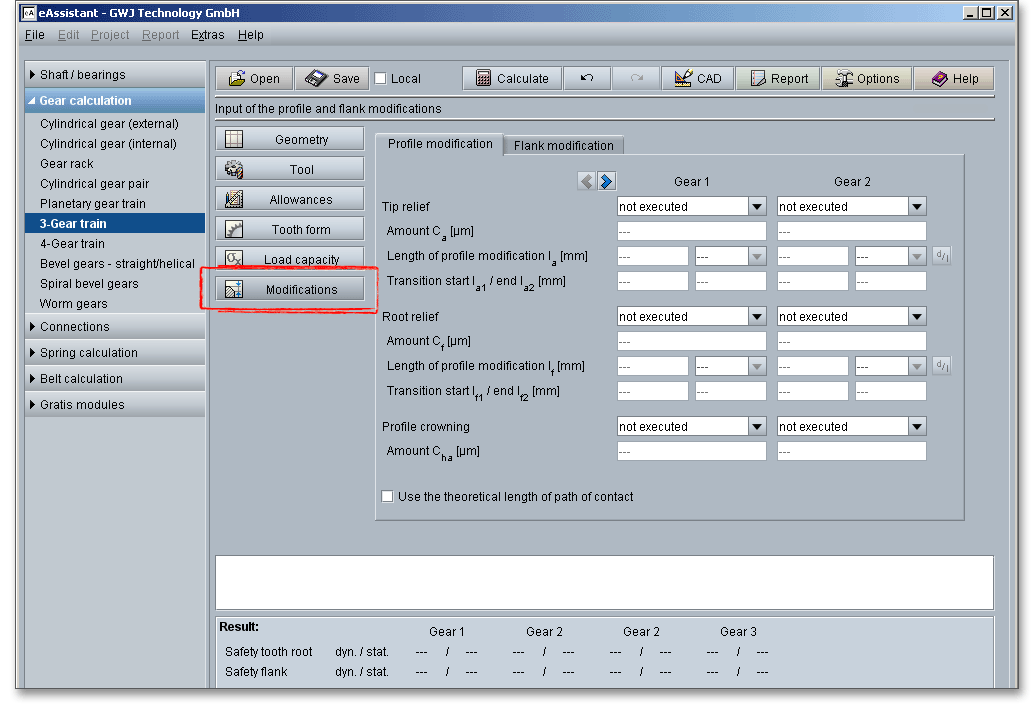Expand the Spring calculation section

[89, 353]
